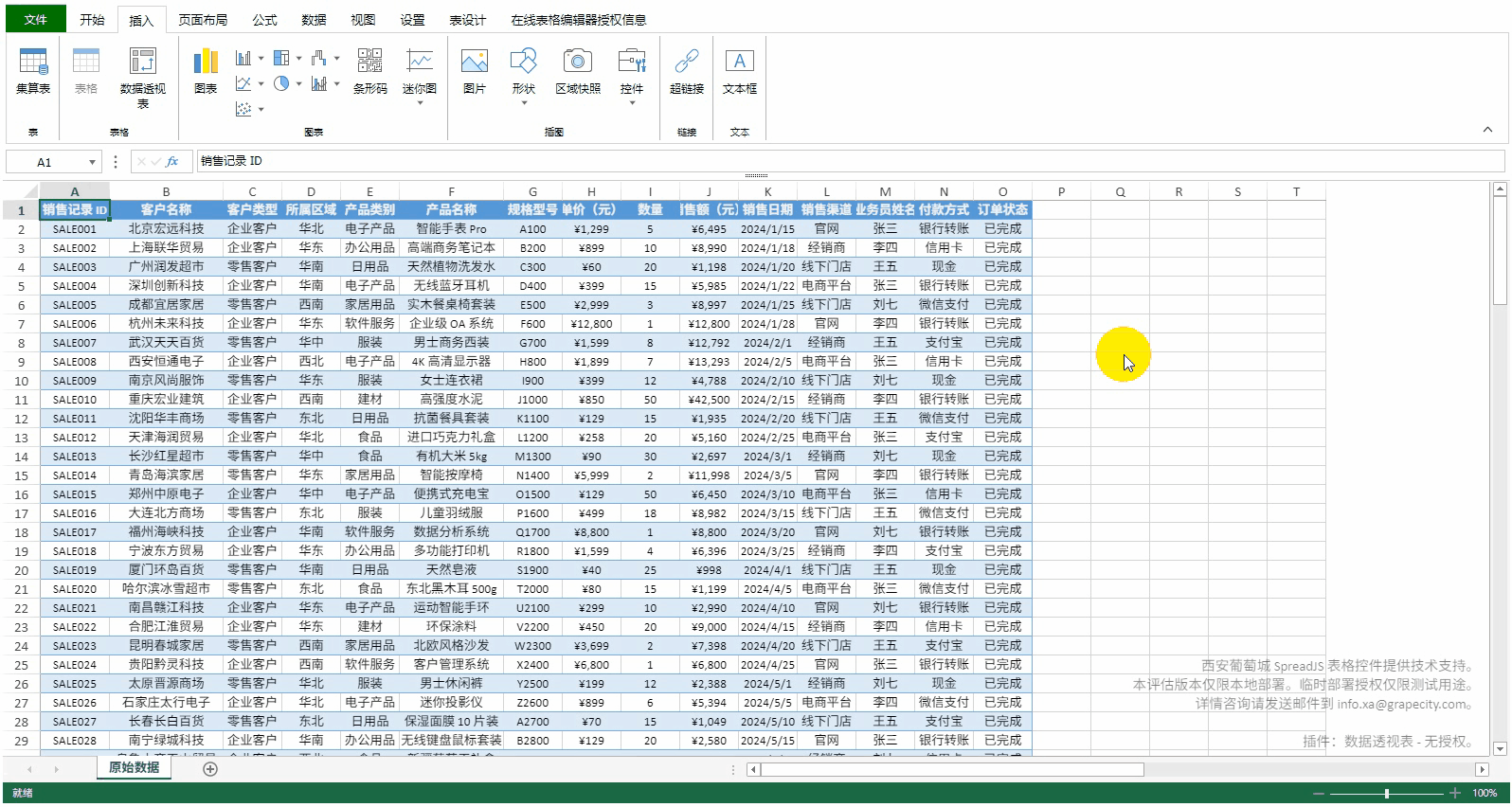Open the 文件 menu
Screen dimensions: 1512x807
click(x=35, y=19)
